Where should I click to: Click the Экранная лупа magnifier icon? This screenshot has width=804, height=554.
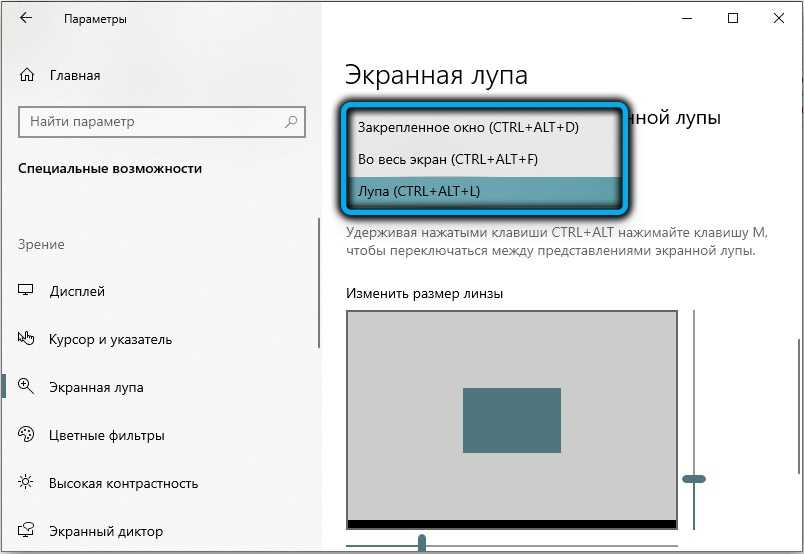[x=26, y=386]
